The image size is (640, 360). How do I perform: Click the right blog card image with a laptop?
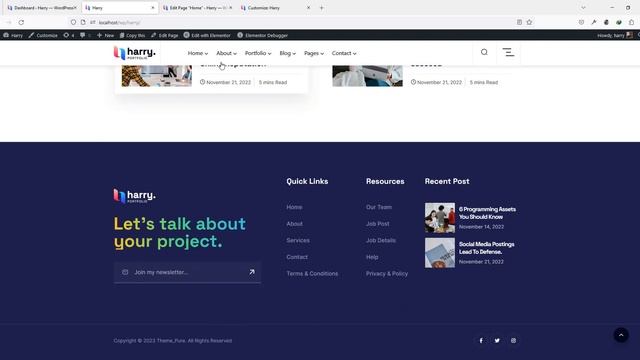[367, 76]
